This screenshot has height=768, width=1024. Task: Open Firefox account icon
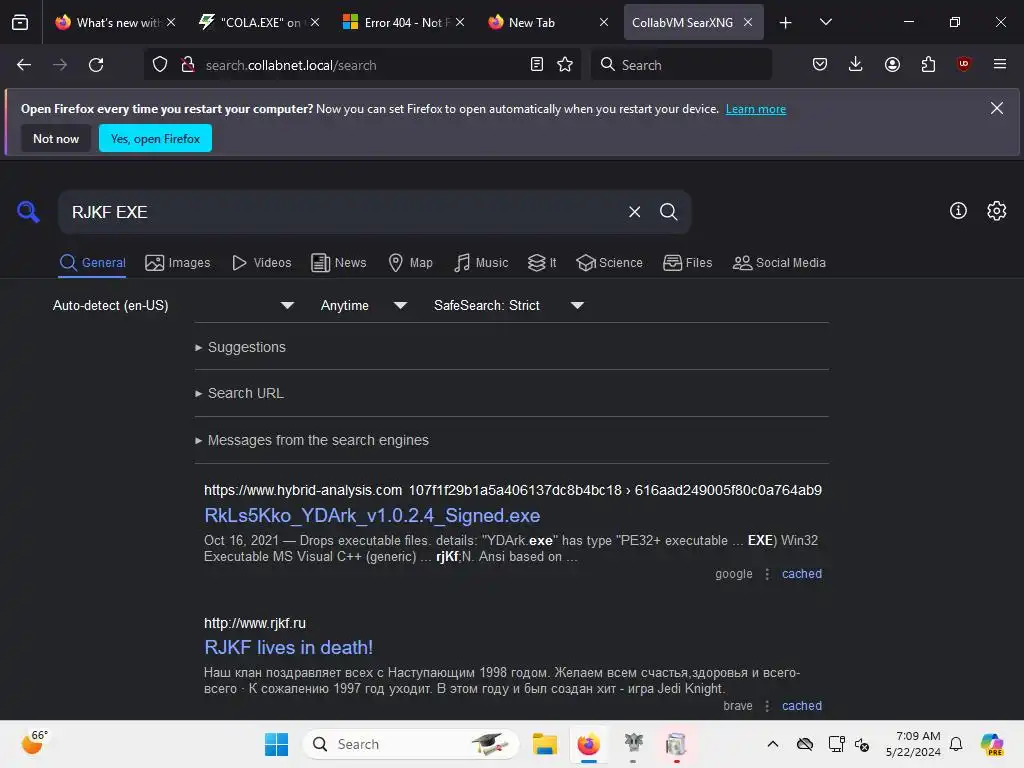[892, 64]
